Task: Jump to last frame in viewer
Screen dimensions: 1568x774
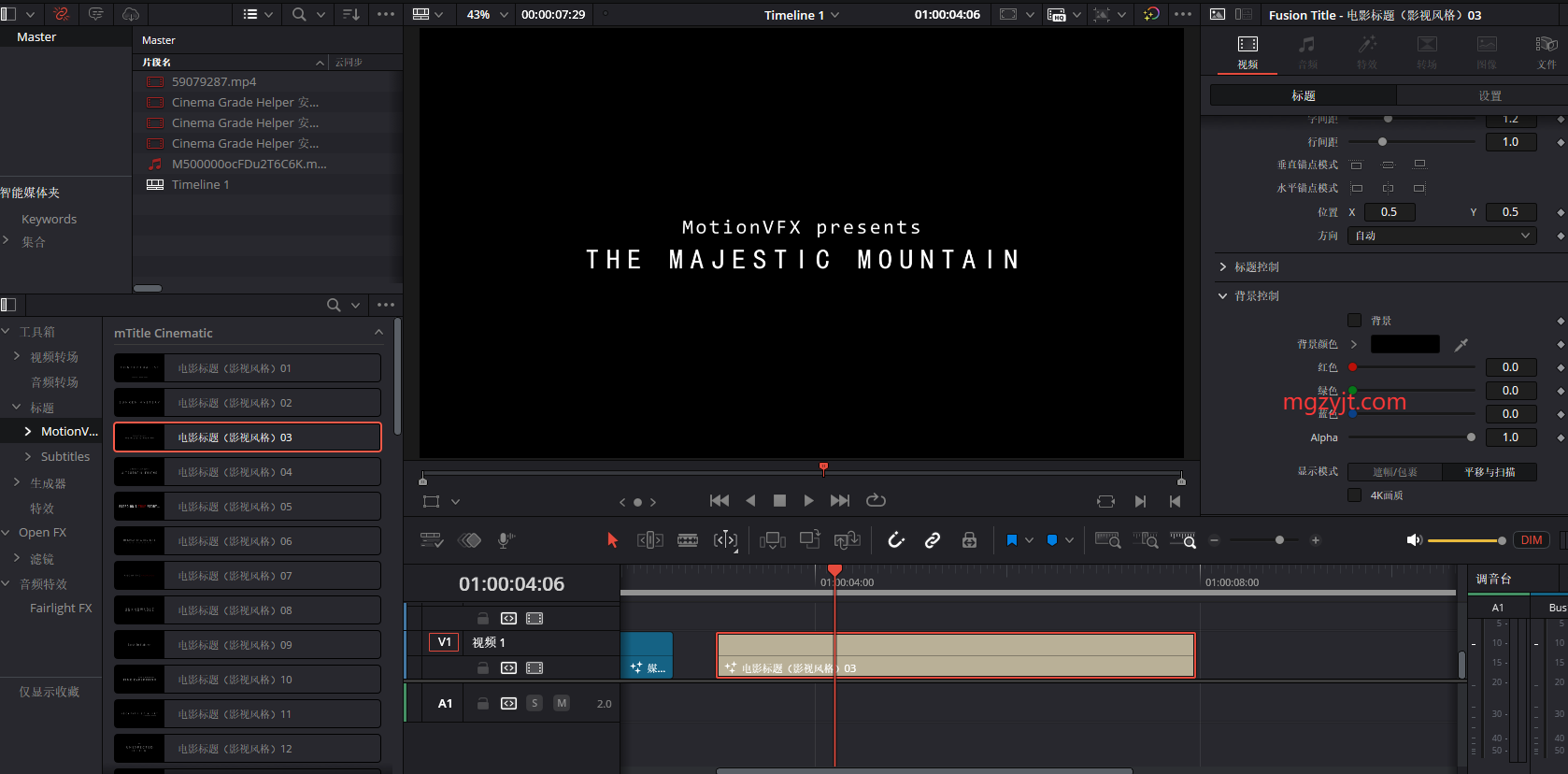Action: pyautogui.click(x=840, y=501)
